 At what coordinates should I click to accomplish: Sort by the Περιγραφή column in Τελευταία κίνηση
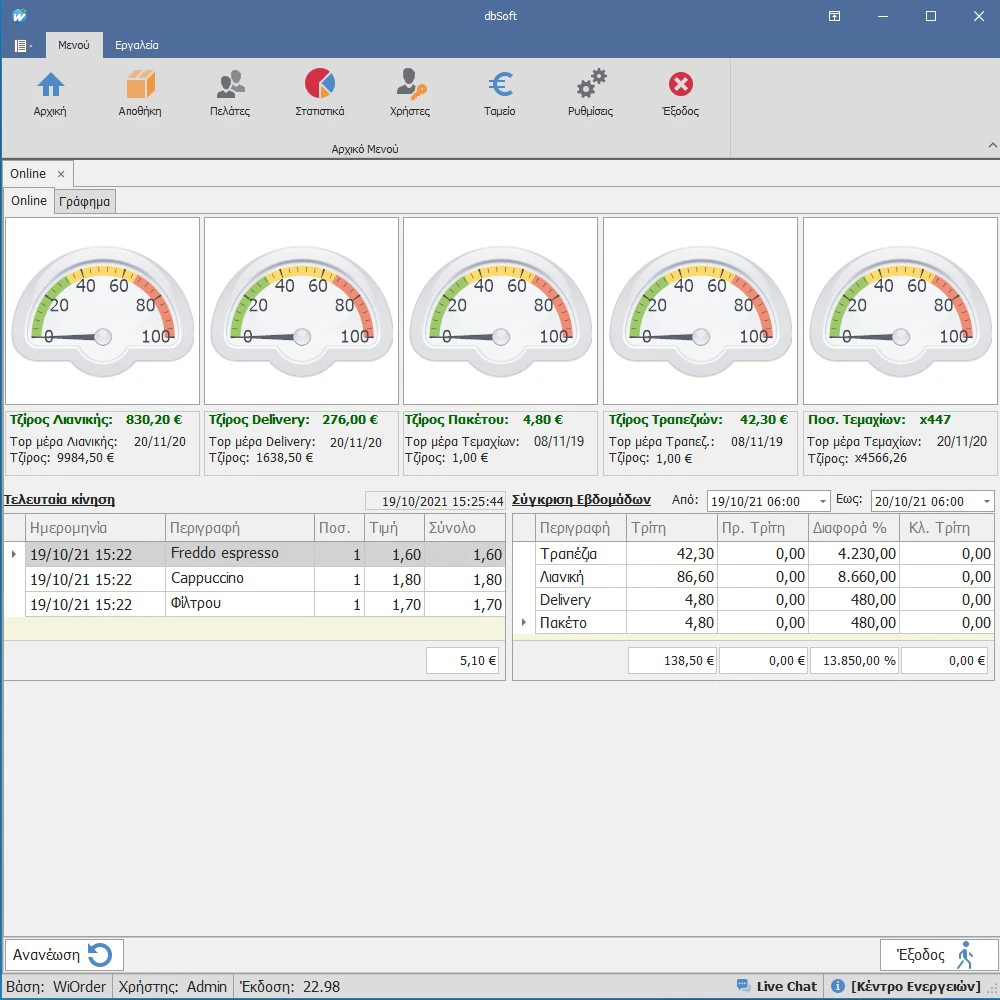pos(239,528)
